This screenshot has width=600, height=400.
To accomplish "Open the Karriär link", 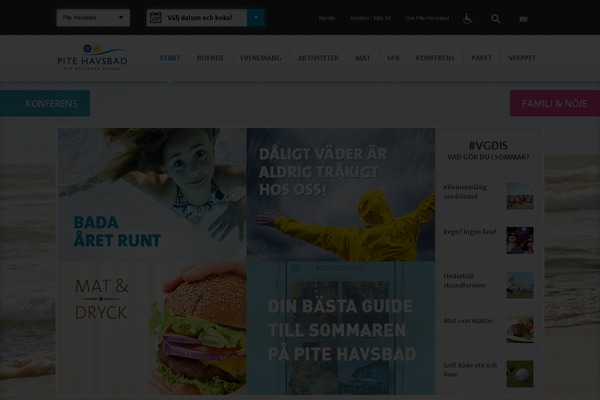I will click(327, 18).
